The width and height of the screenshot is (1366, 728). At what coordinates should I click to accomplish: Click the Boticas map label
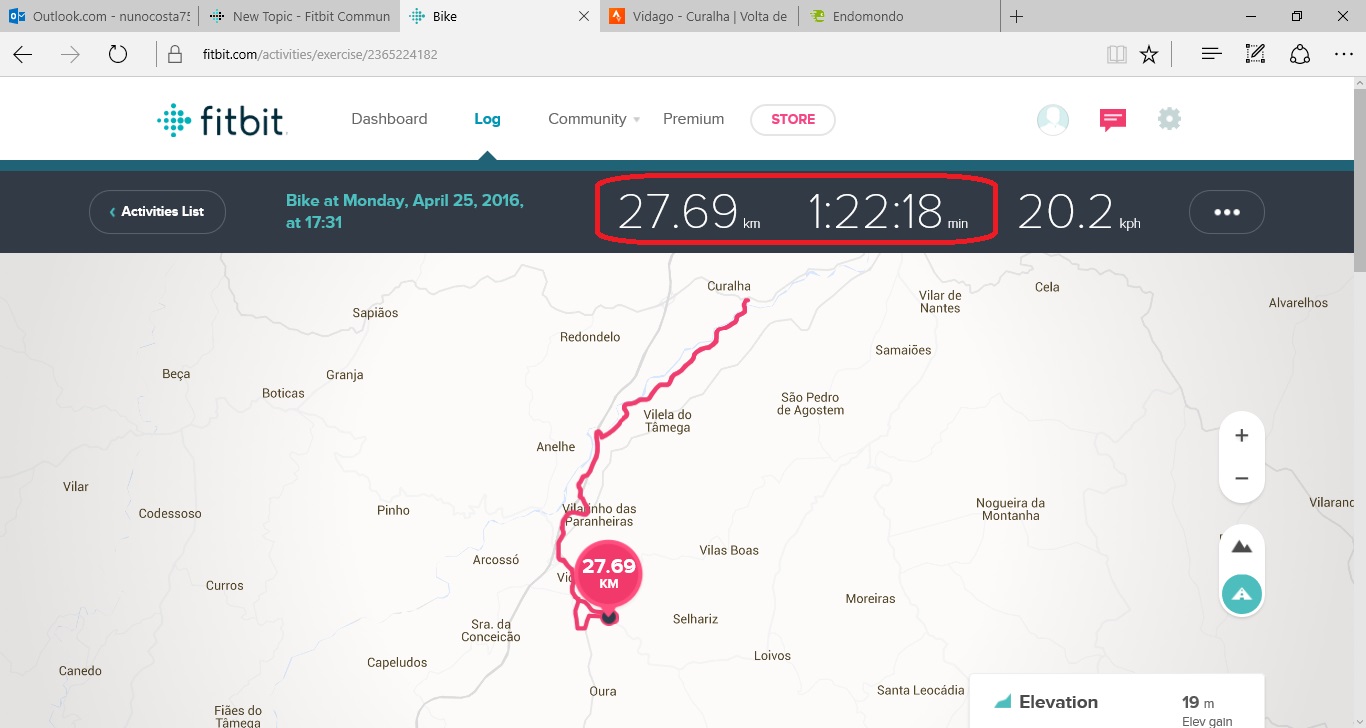(x=283, y=393)
